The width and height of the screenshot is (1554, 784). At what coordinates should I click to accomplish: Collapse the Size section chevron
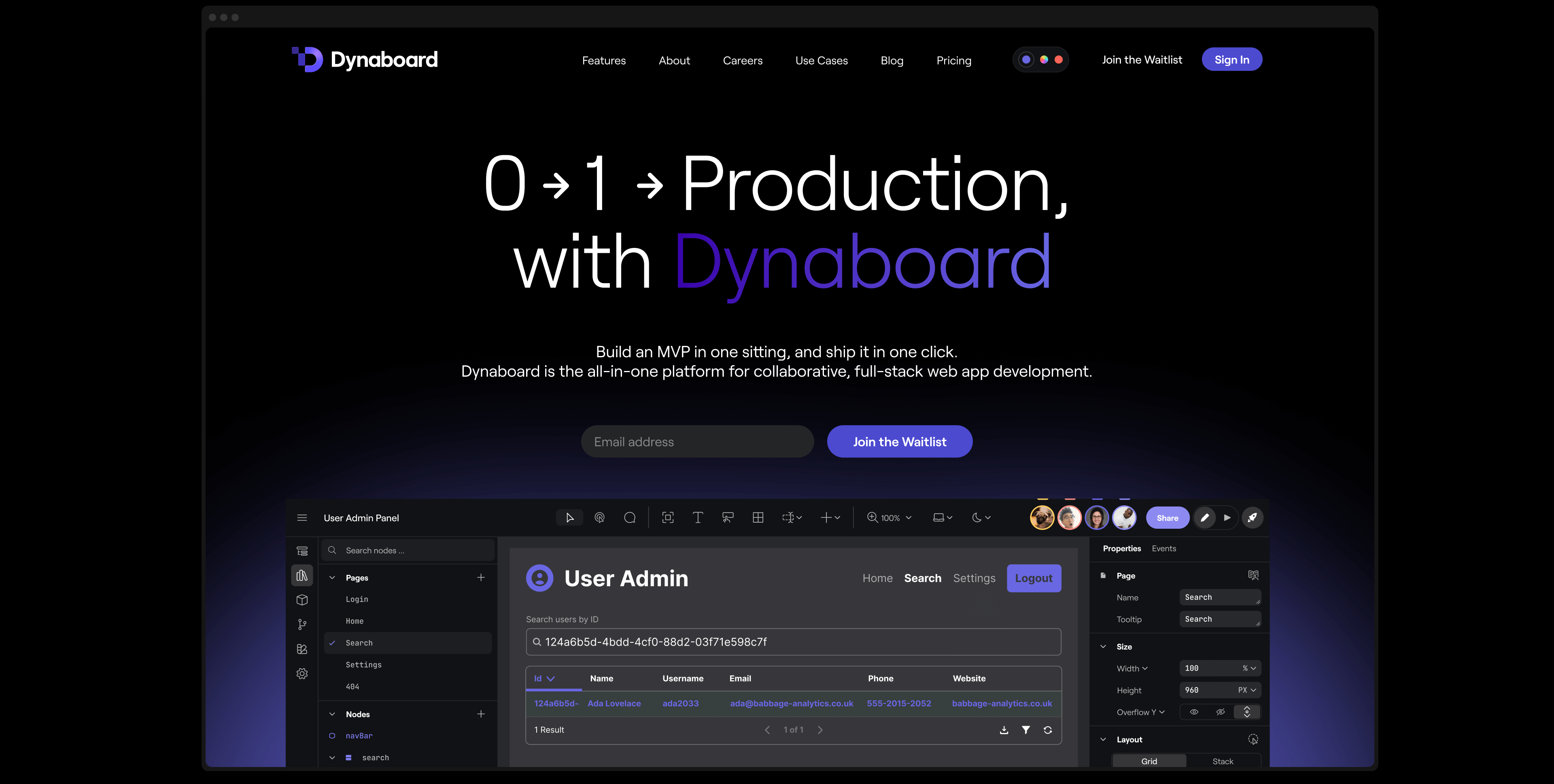click(1103, 646)
